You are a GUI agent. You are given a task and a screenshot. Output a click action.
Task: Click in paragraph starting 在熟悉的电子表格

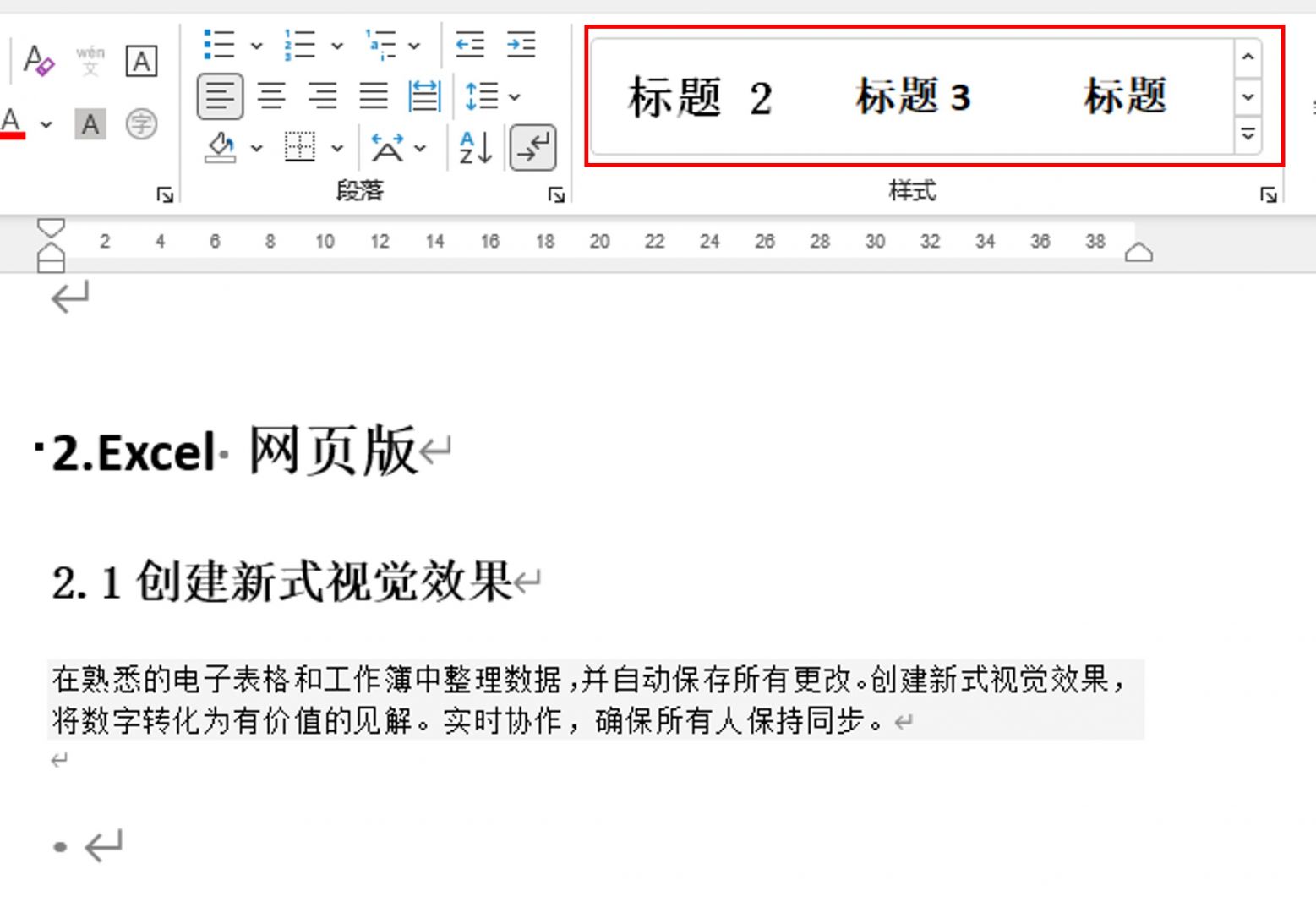pos(595,700)
